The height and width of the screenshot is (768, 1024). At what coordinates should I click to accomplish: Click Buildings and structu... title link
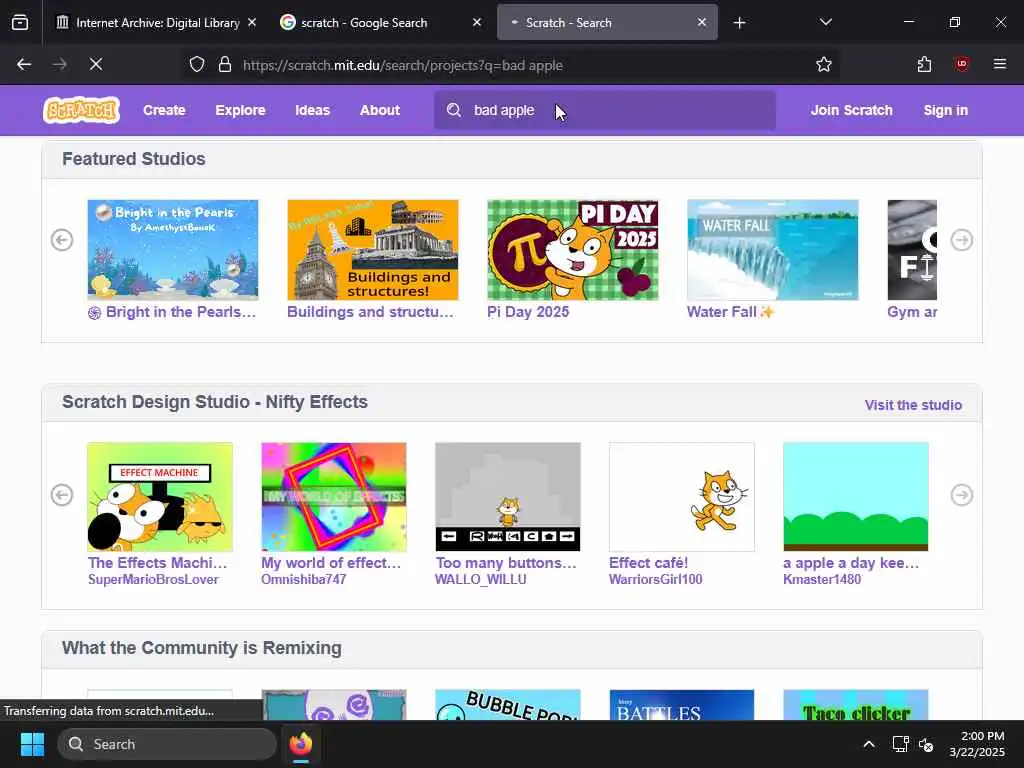[370, 312]
